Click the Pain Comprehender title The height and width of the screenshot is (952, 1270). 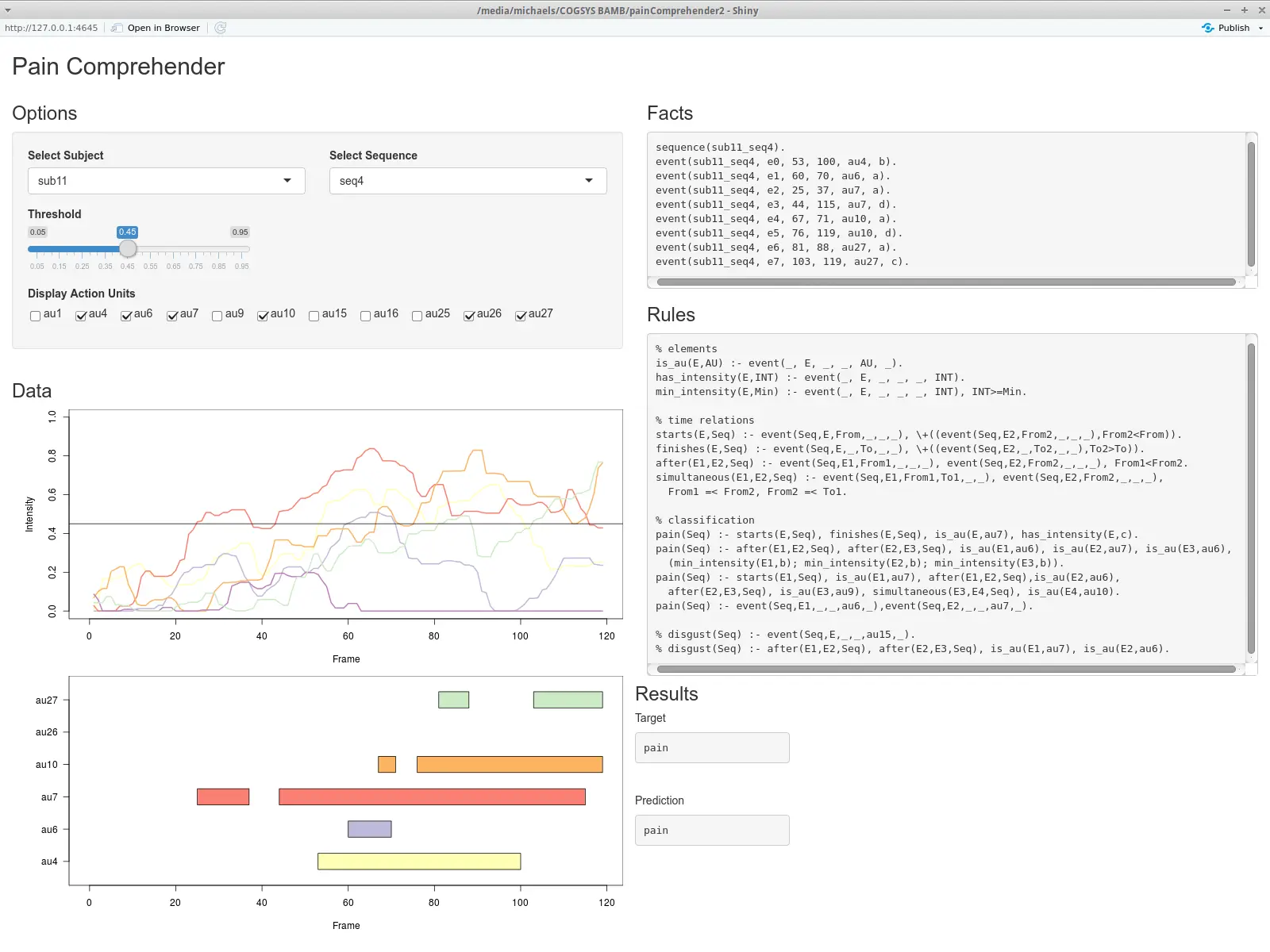point(118,67)
